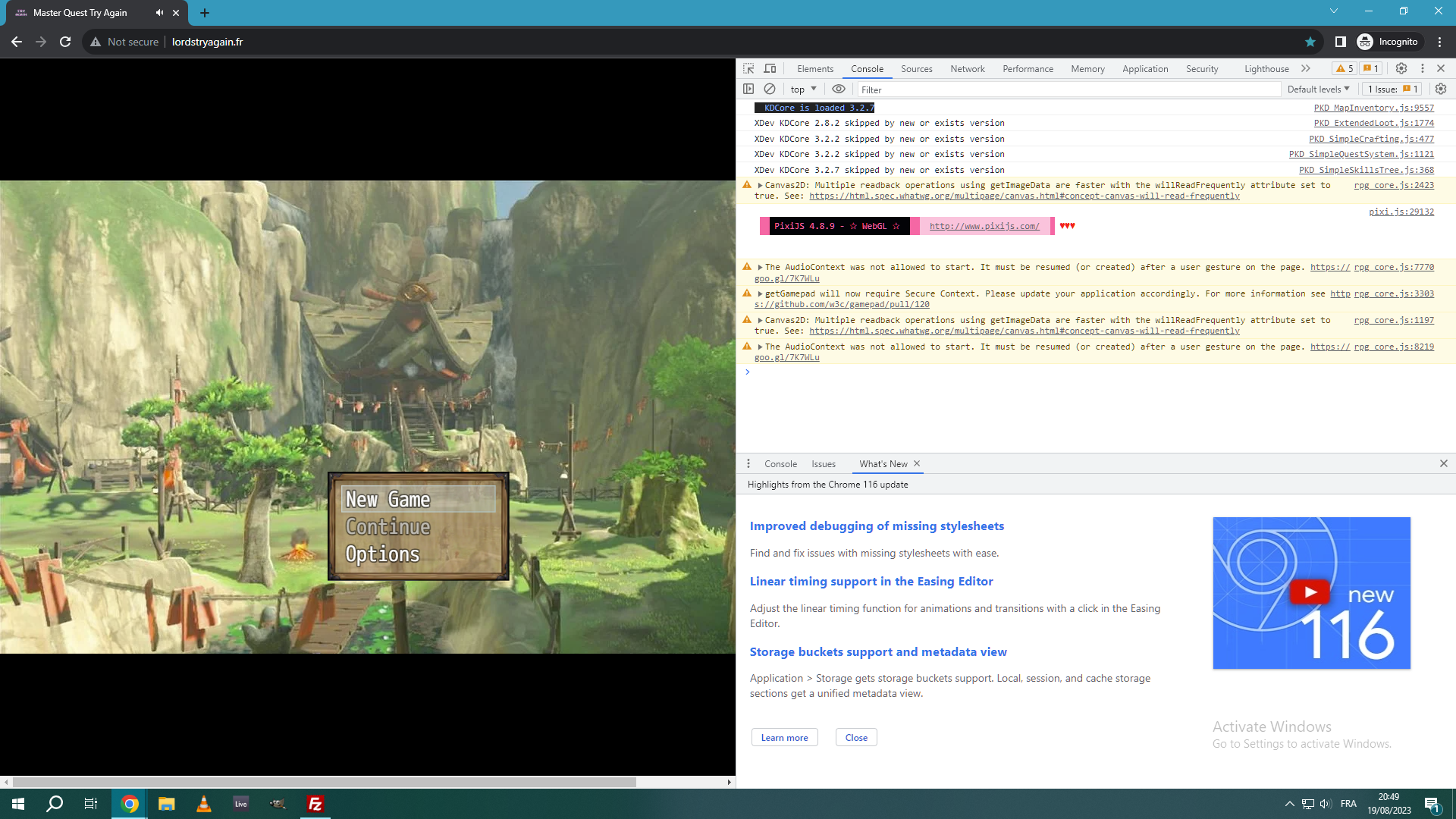Show hidden system tray icons
The width and height of the screenshot is (1456, 819).
[x=1289, y=804]
